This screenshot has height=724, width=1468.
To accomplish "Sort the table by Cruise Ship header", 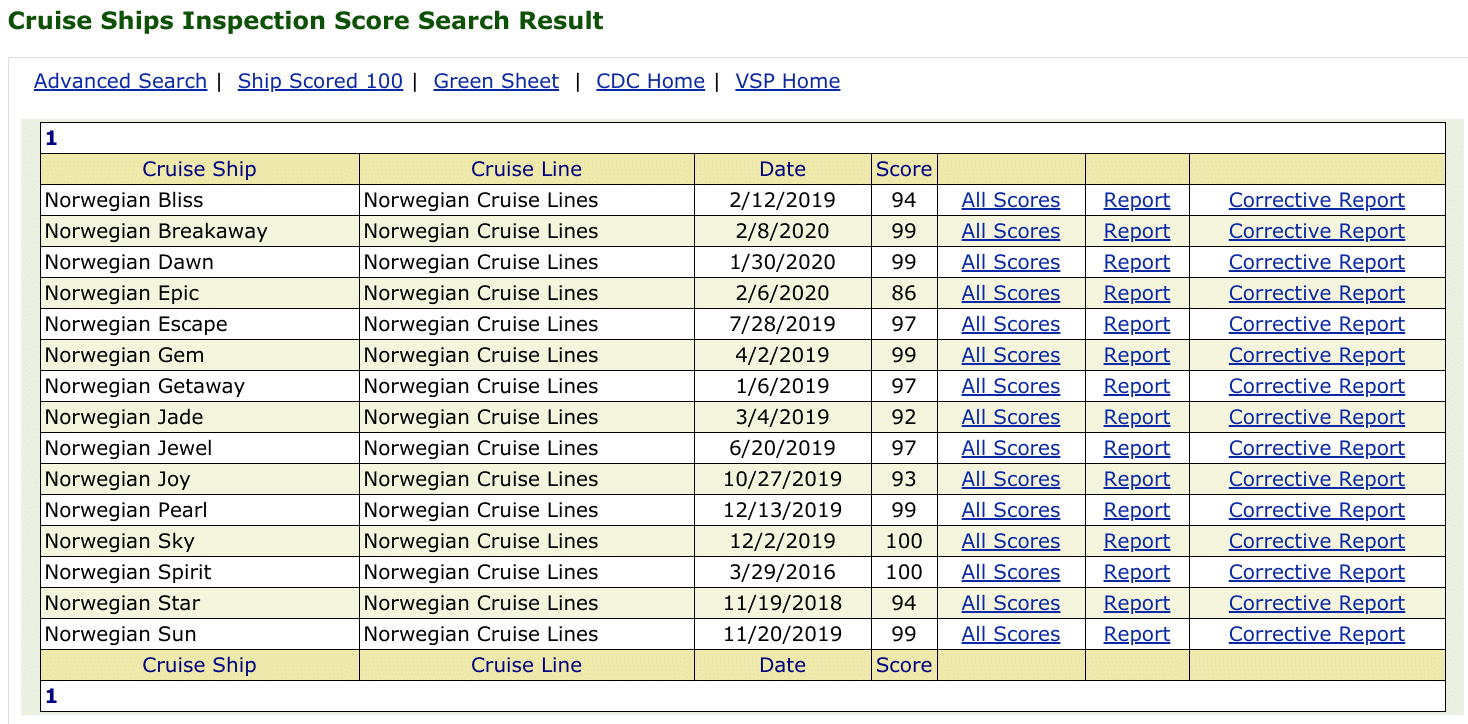I will (x=198, y=168).
